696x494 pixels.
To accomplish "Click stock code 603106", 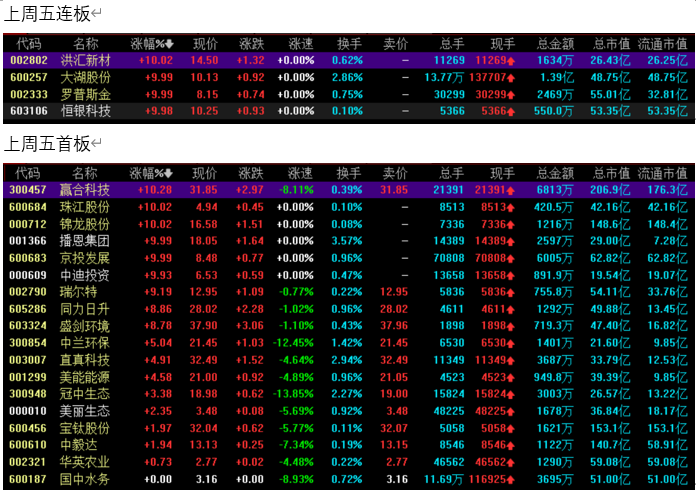I will 29,111.
